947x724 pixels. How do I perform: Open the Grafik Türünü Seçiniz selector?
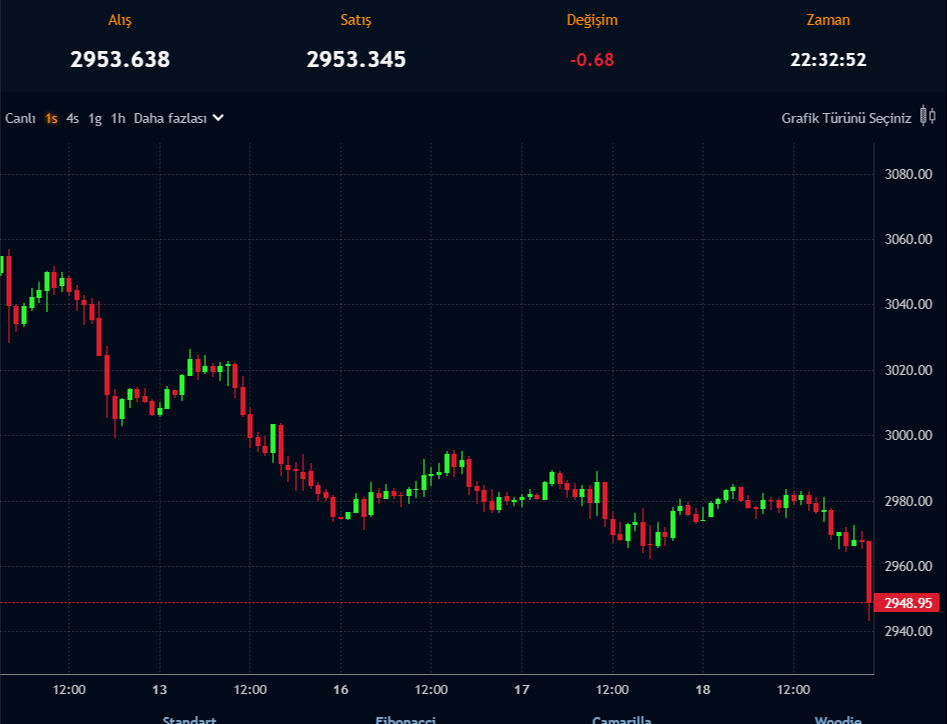(845, 117)
